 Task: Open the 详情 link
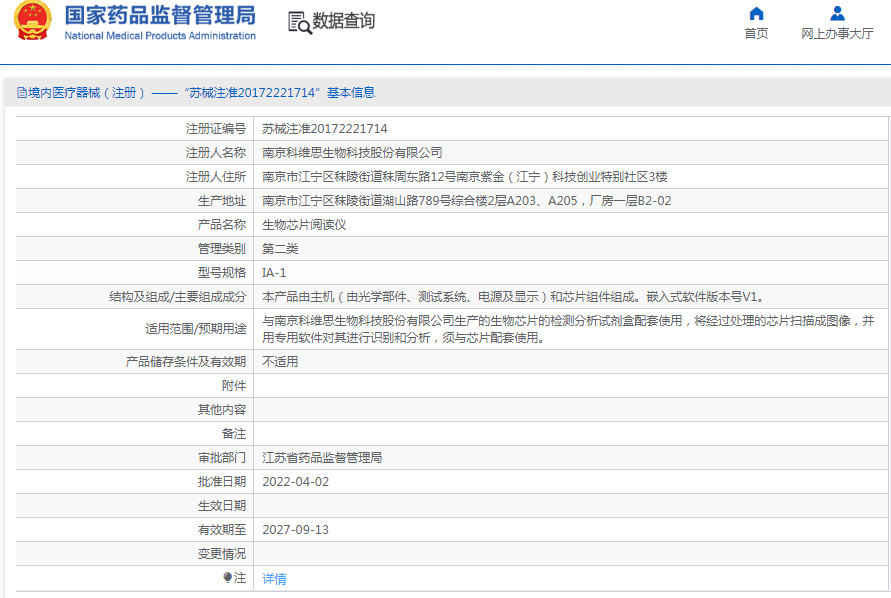[276, 577]
